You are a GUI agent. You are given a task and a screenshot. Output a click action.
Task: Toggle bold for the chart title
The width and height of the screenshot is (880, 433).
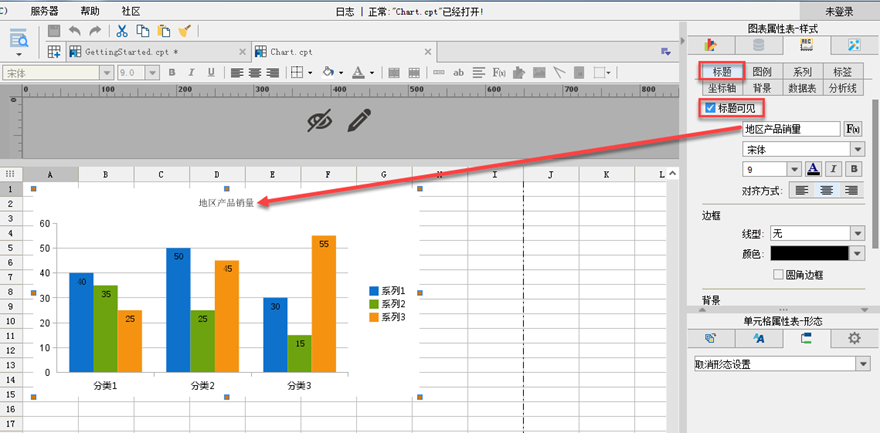click(854, 168)
